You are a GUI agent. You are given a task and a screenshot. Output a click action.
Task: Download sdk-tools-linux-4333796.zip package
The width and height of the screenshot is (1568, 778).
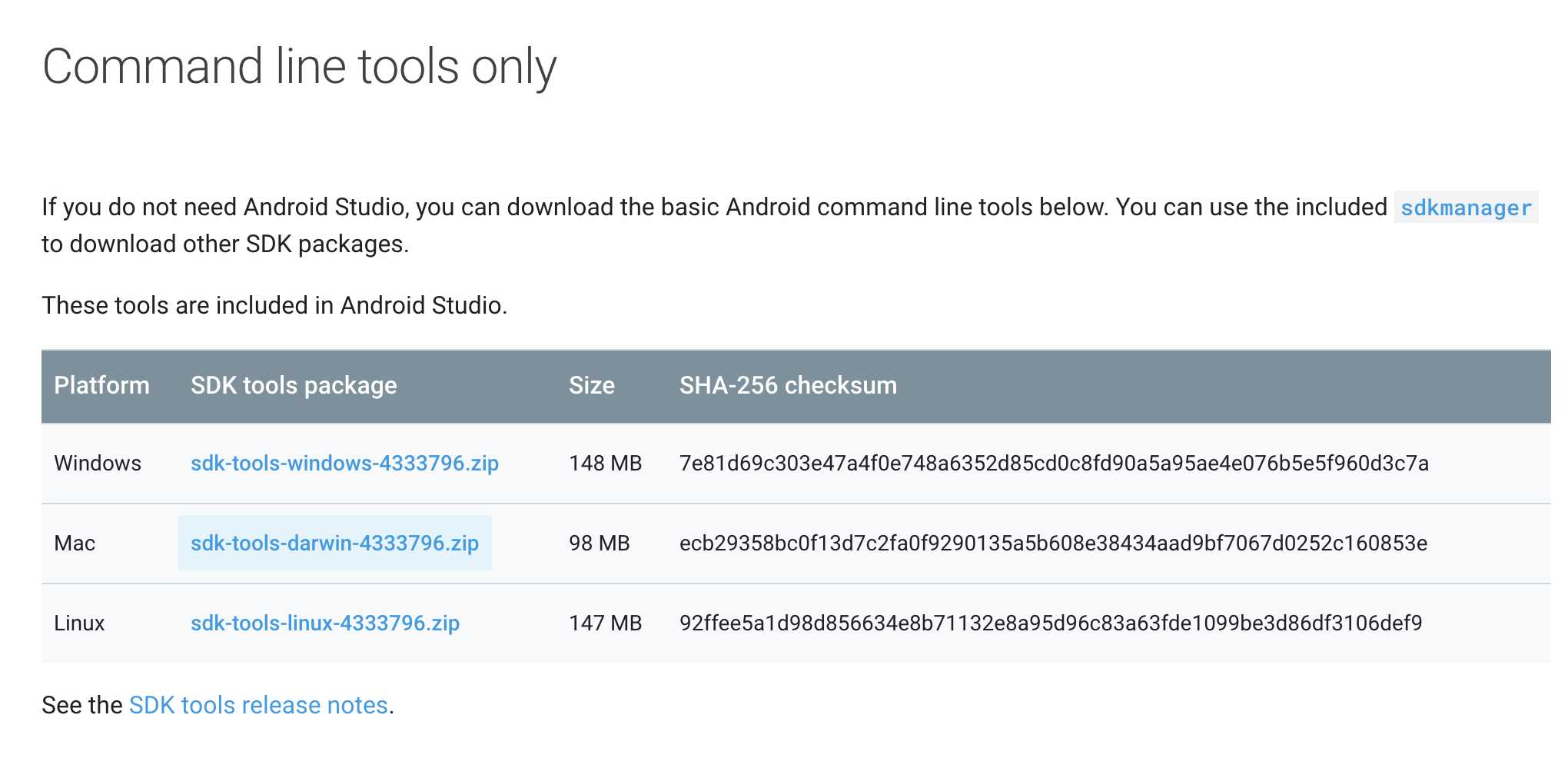pos(325,623)
